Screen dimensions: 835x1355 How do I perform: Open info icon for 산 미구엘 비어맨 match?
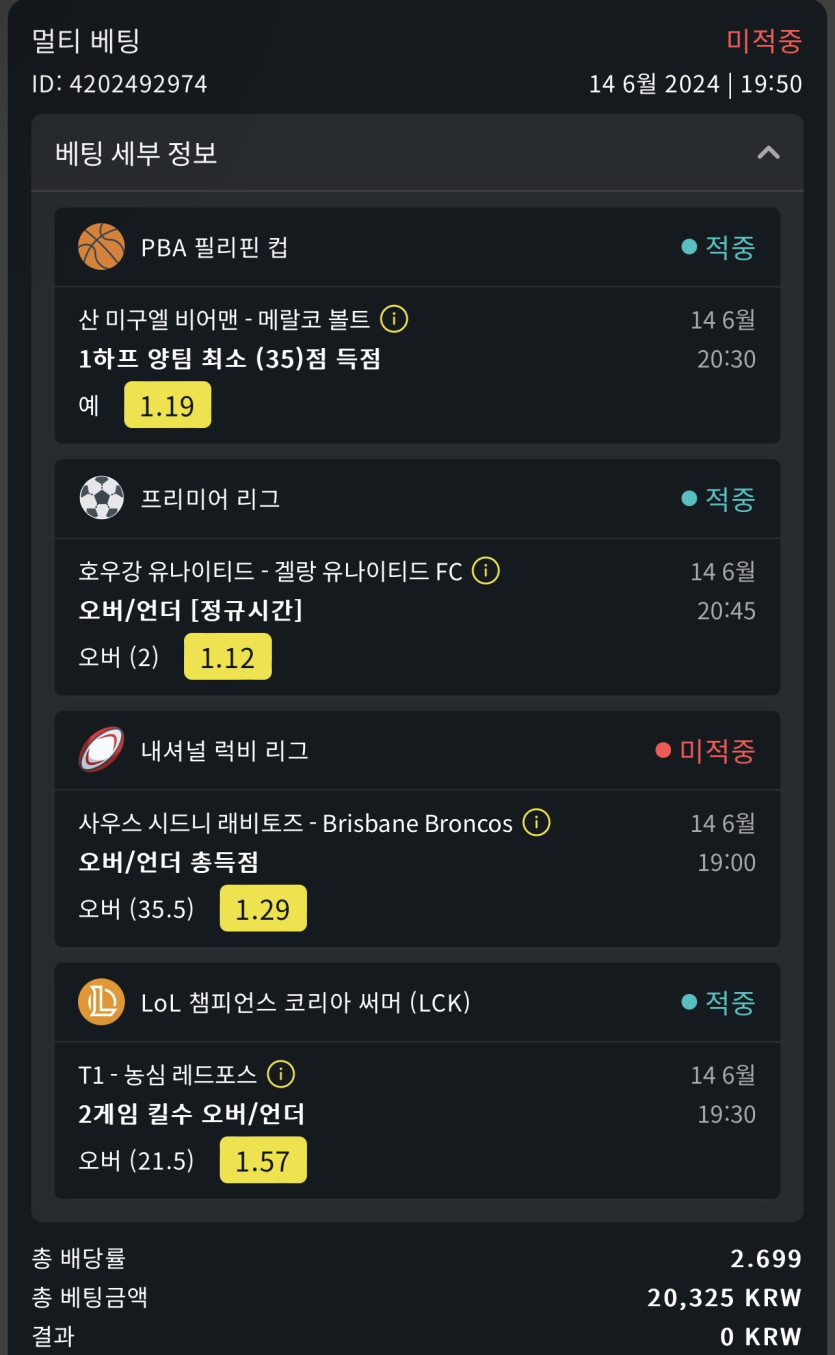pos(395,319)
